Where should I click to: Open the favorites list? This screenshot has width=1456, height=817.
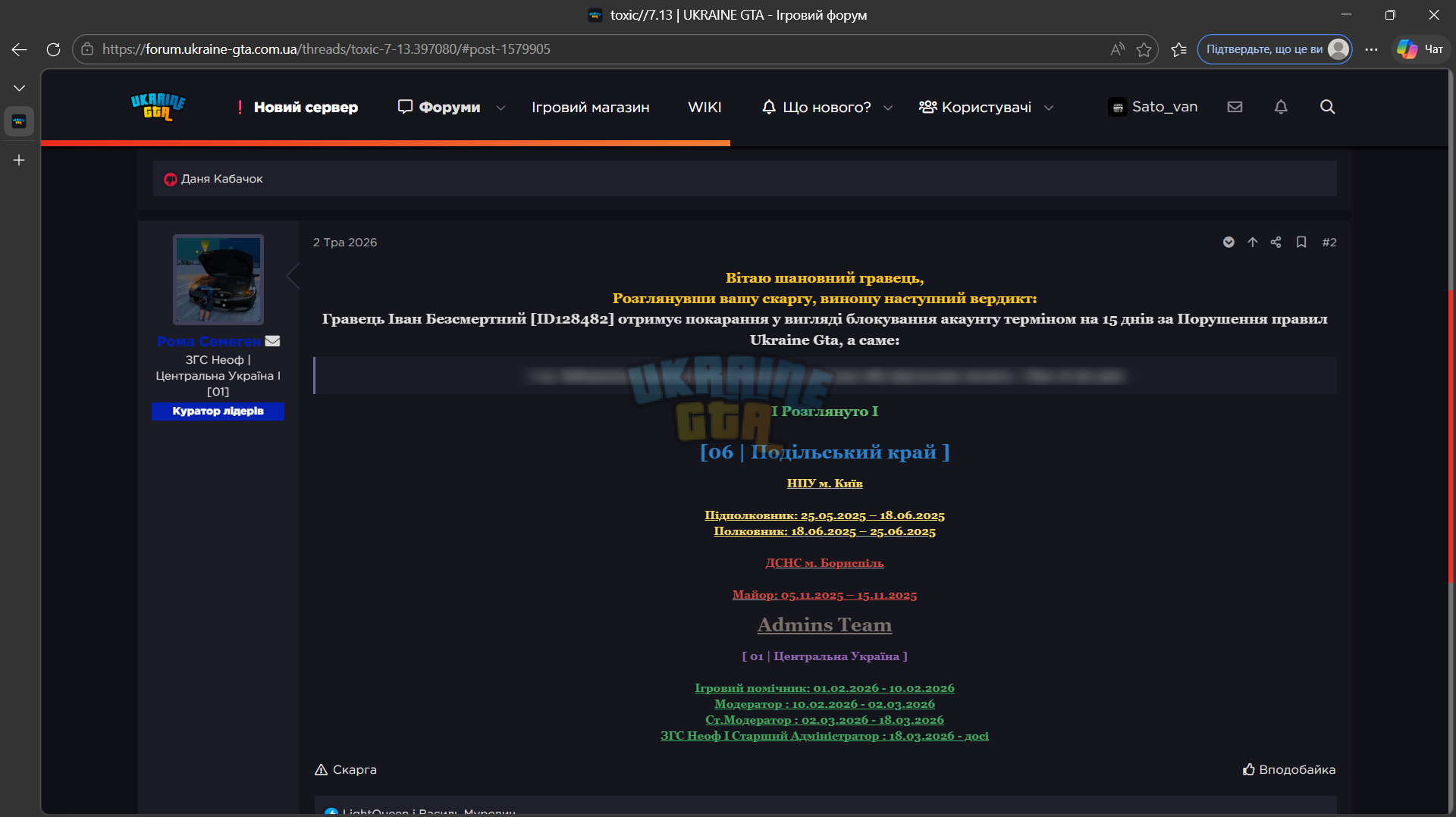point(1178,49)
